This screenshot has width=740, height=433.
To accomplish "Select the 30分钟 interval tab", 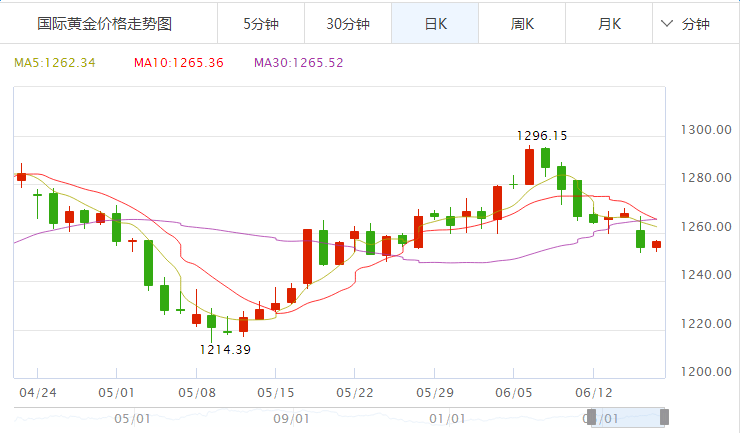I will point(348,24).
